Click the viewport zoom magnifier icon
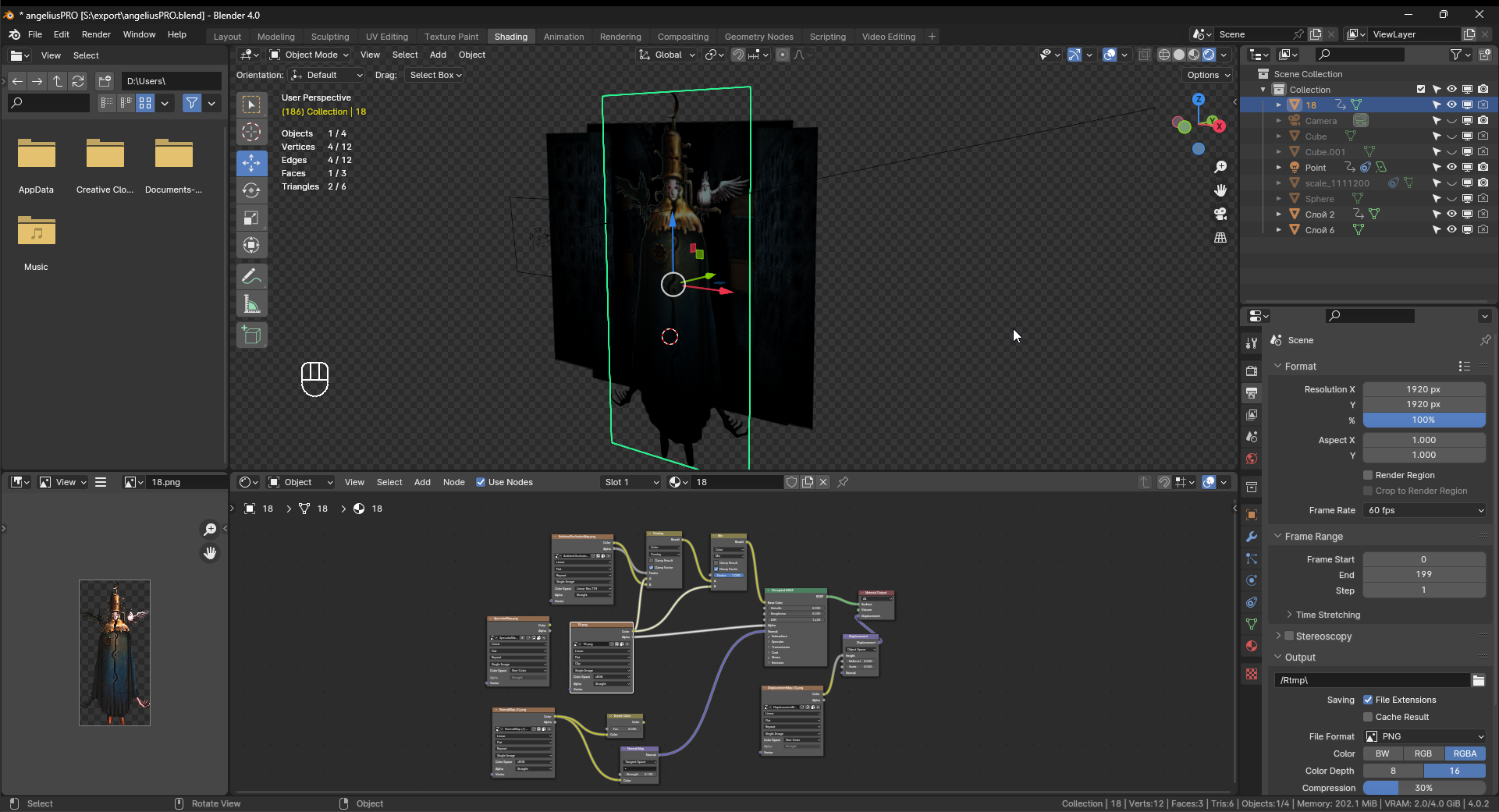 point(1220,167)
